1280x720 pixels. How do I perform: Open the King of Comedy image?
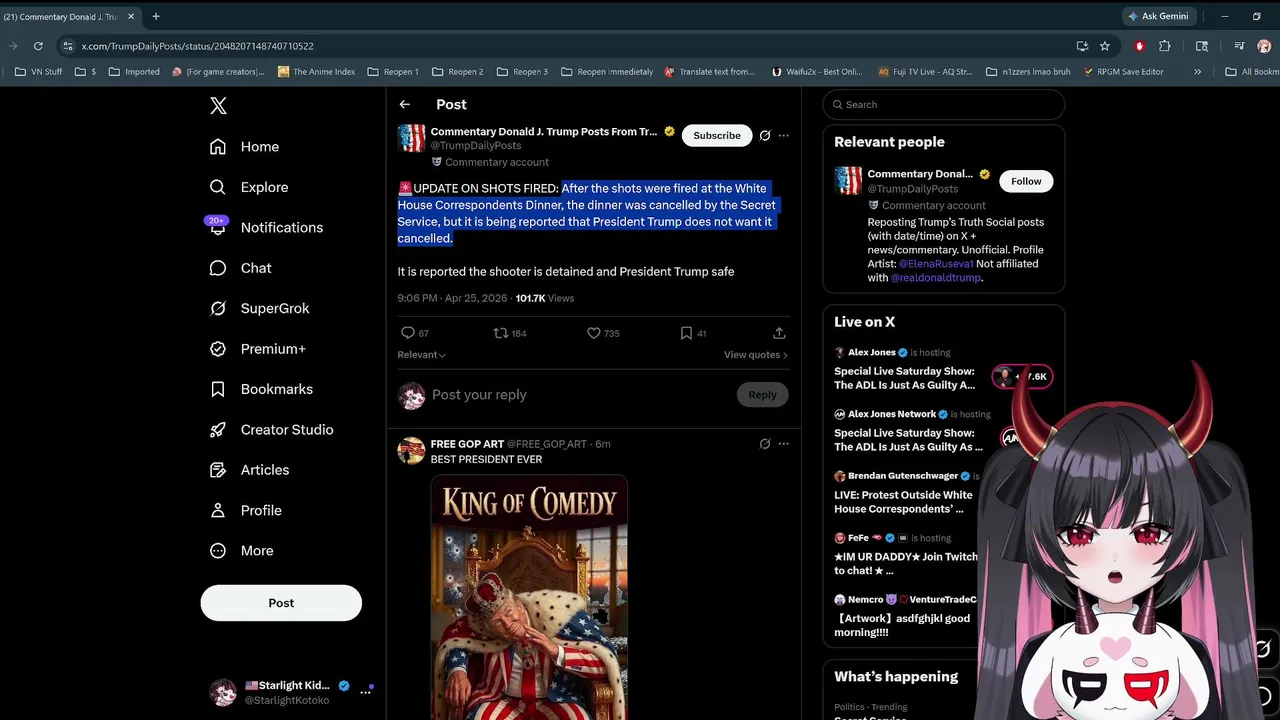(529, 598)
